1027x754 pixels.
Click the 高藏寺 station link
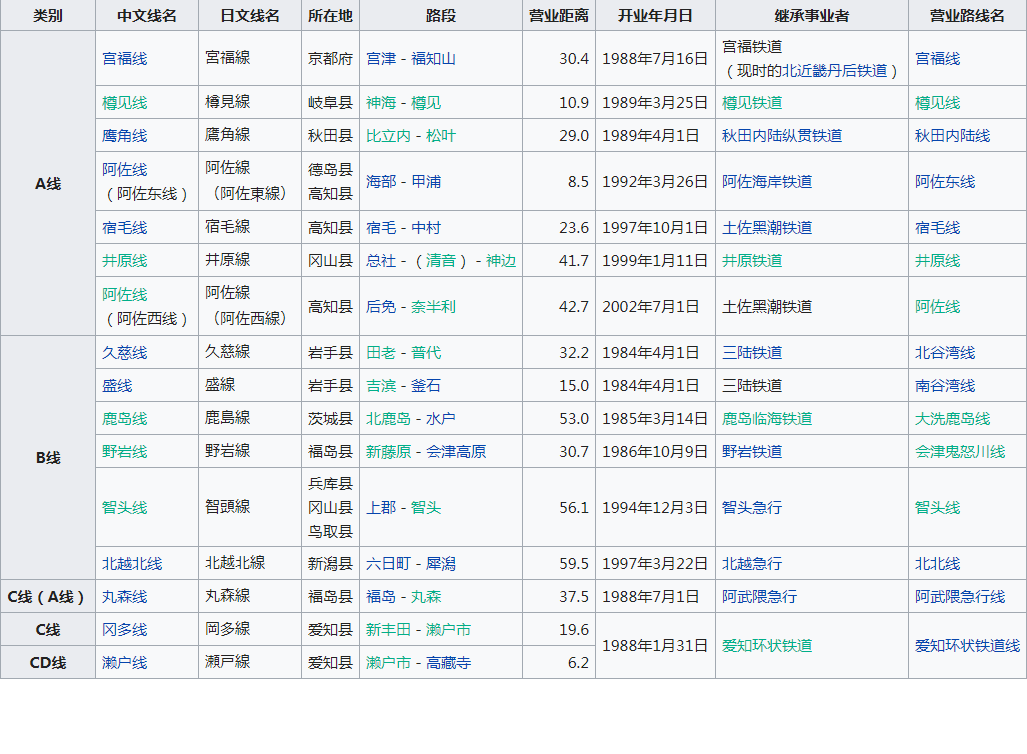[449, 663]
